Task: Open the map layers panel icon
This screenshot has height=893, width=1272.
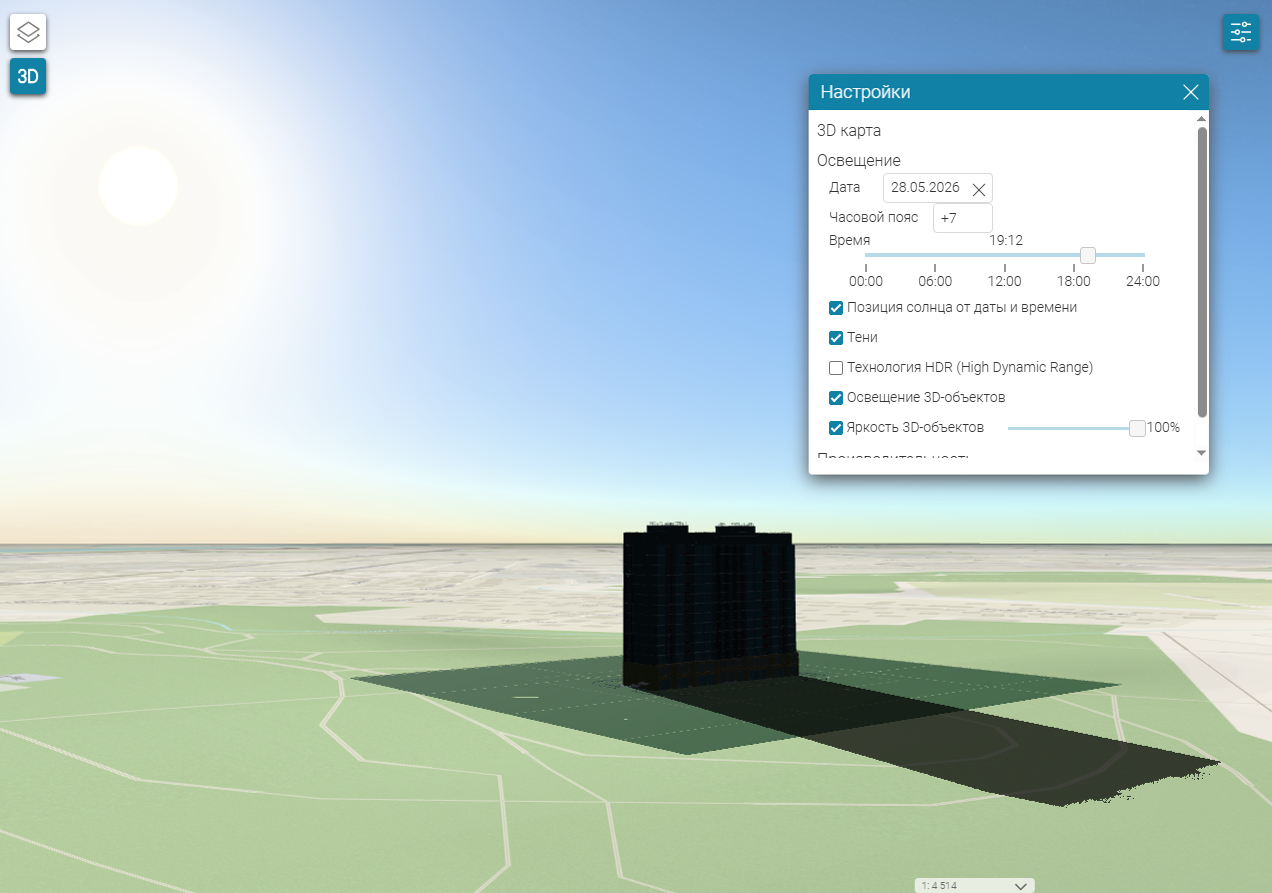Action: (x=28, y=33)
